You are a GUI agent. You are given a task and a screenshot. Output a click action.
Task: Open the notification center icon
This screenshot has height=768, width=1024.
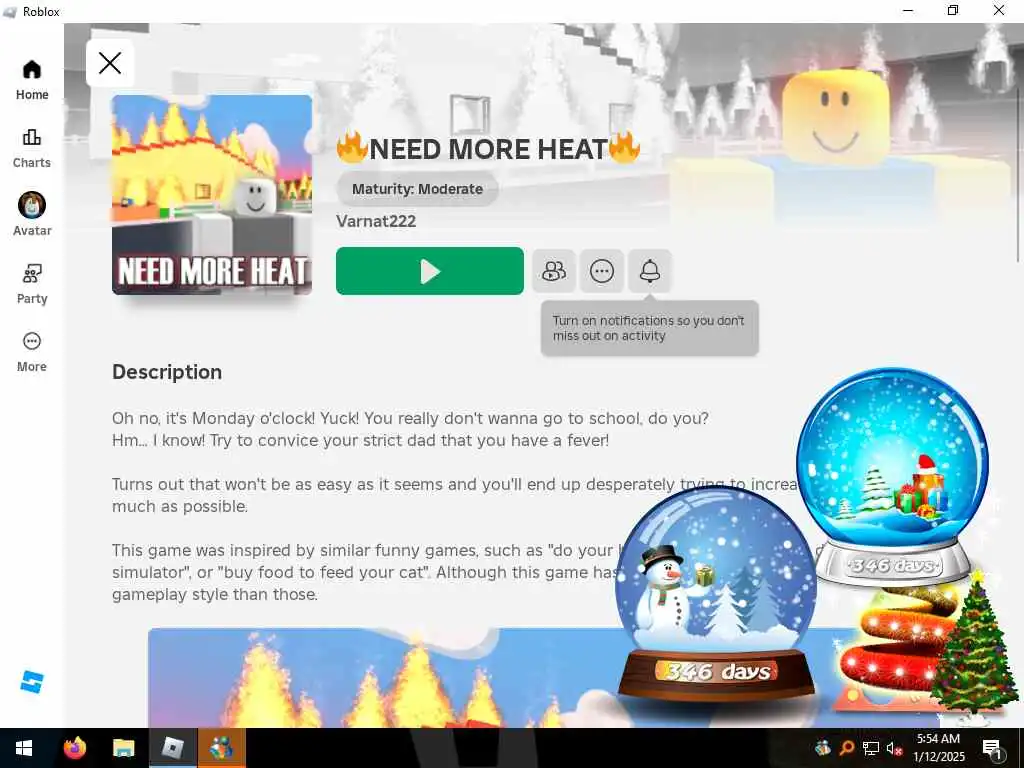[992, 748]
